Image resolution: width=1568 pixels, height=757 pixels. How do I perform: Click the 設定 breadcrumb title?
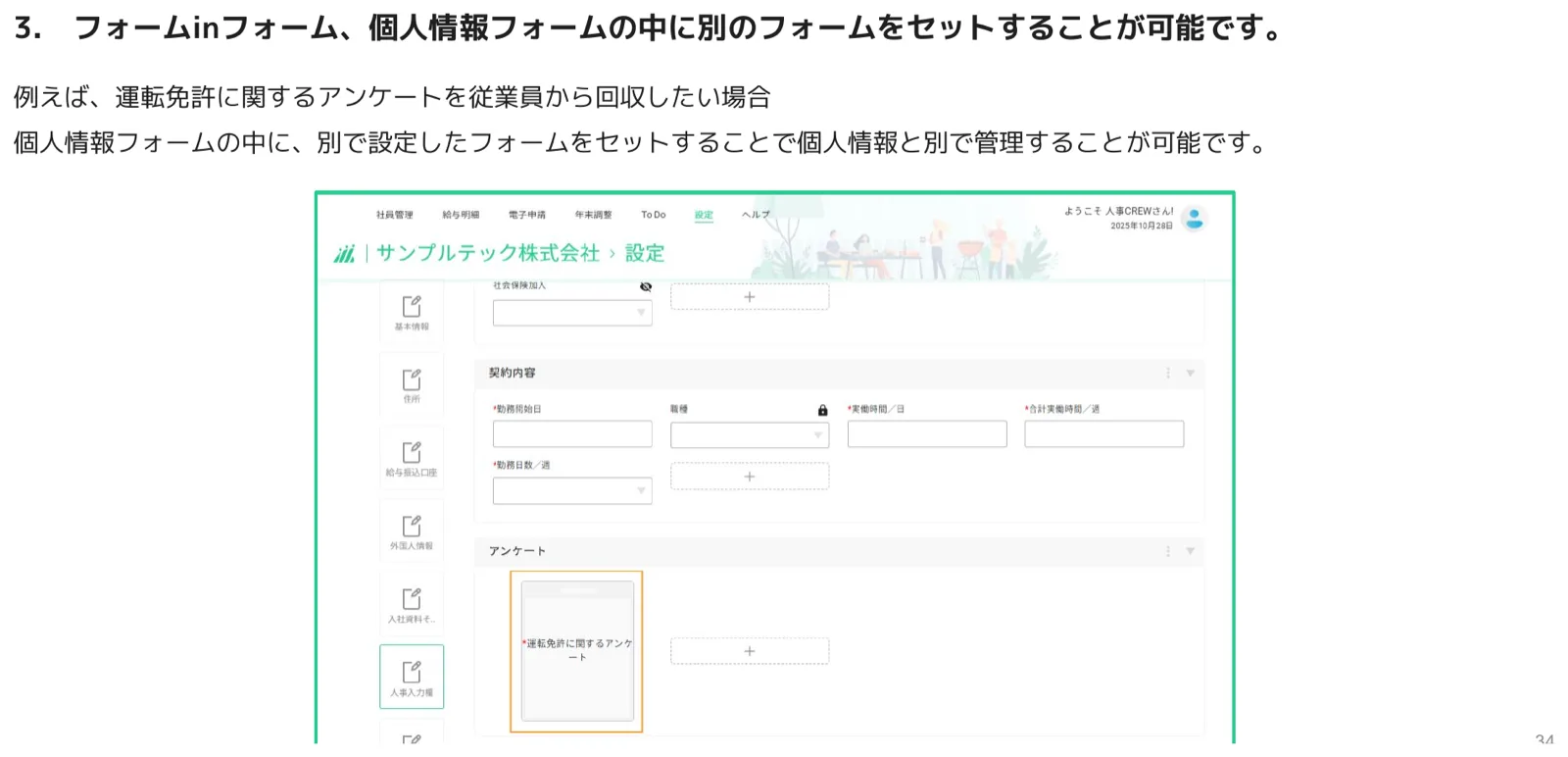(645, 253)
